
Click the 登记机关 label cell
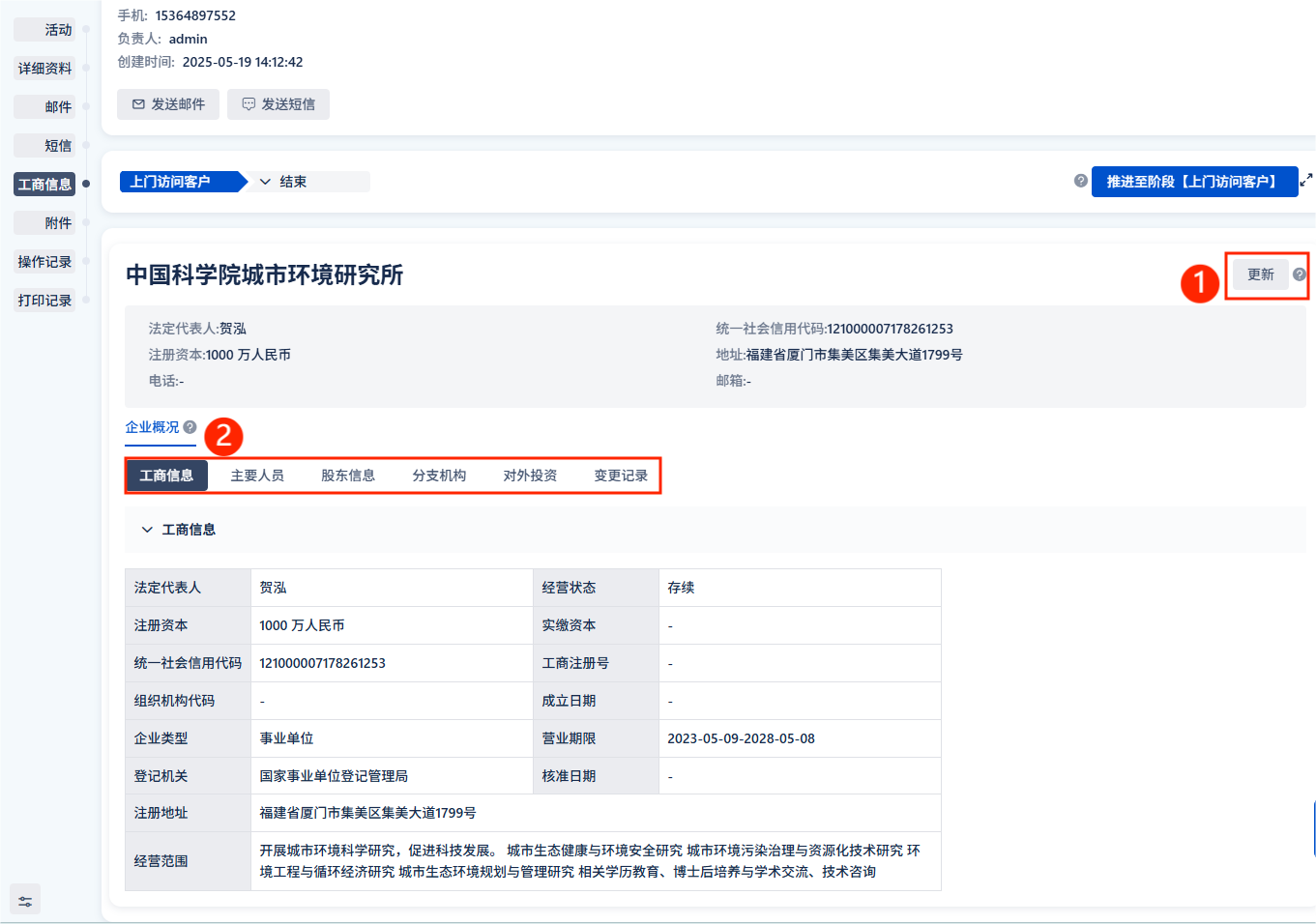pos(188,776)
